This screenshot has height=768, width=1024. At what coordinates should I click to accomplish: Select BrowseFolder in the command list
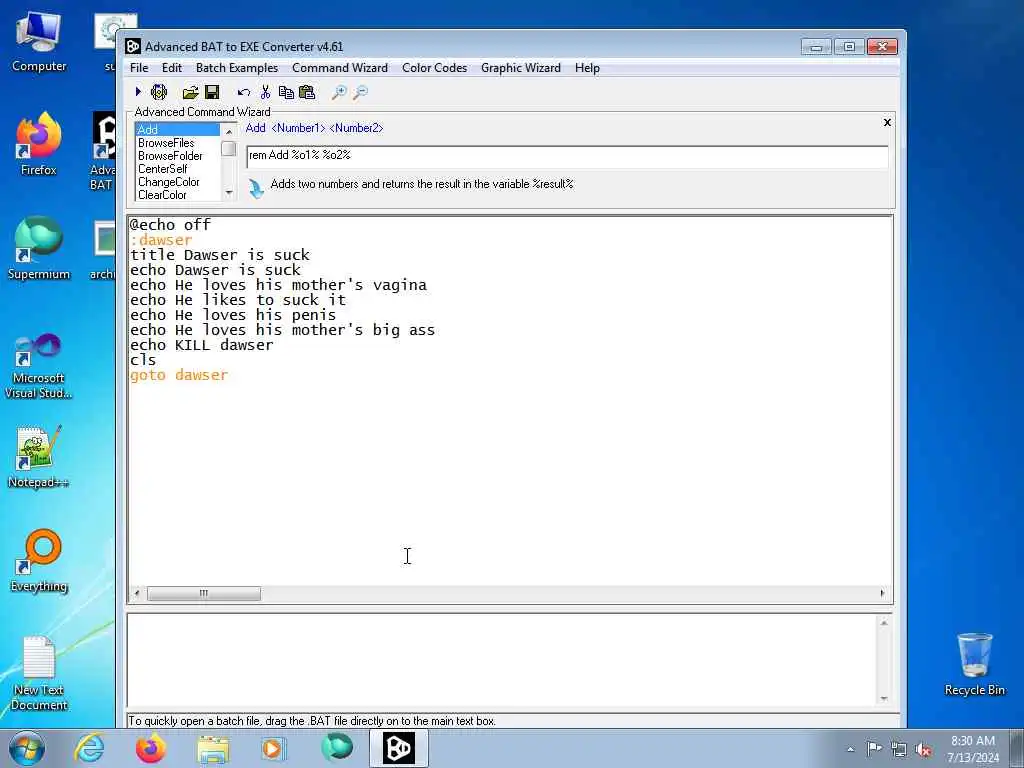(178, 155)
